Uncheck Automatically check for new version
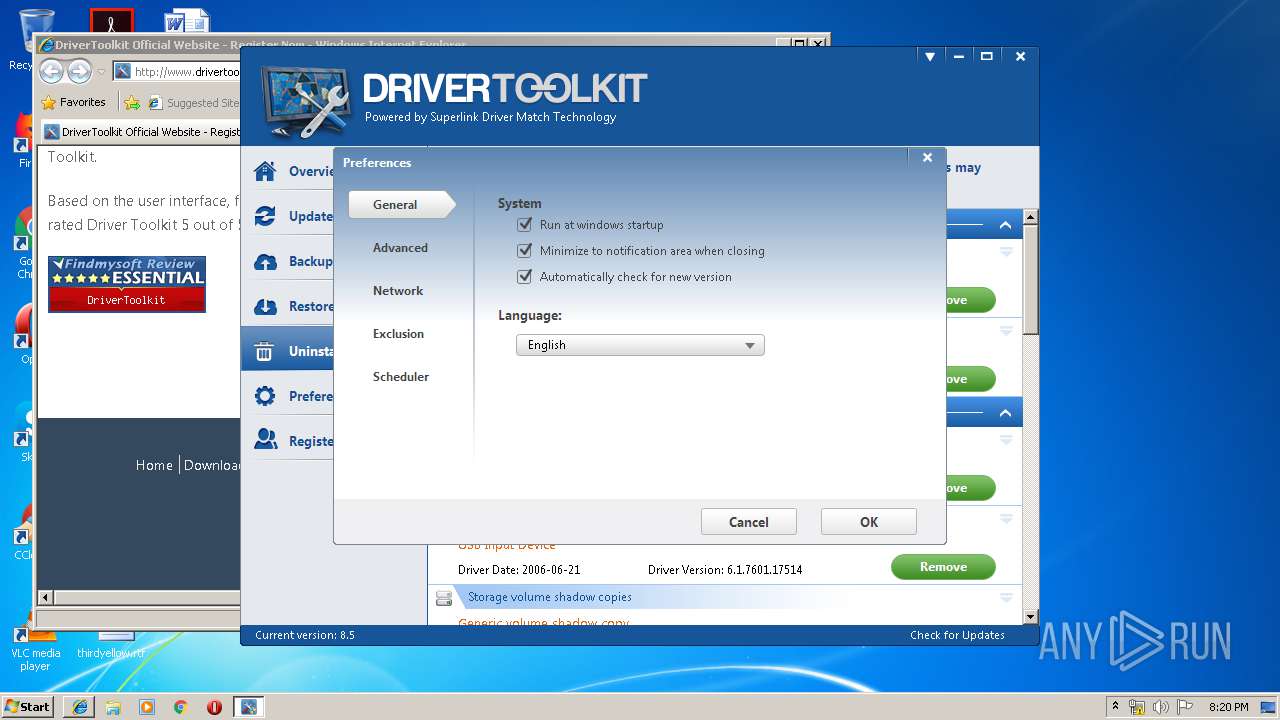The image size is (1280, 720). point(524,277)
